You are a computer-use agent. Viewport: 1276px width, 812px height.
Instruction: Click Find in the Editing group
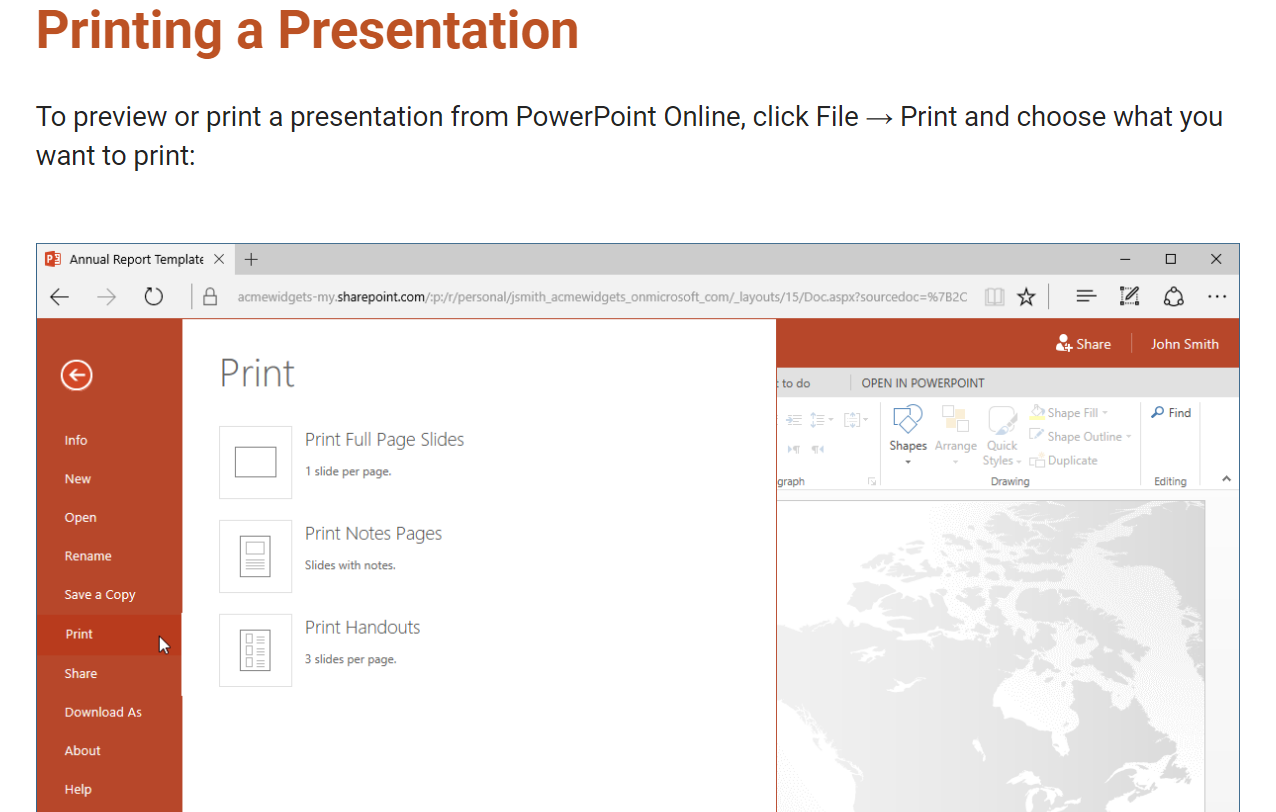tap(1171, 412)
